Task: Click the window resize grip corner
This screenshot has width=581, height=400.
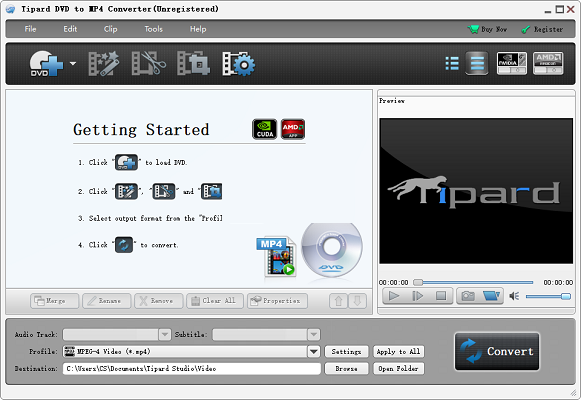Action: [573, 392]
